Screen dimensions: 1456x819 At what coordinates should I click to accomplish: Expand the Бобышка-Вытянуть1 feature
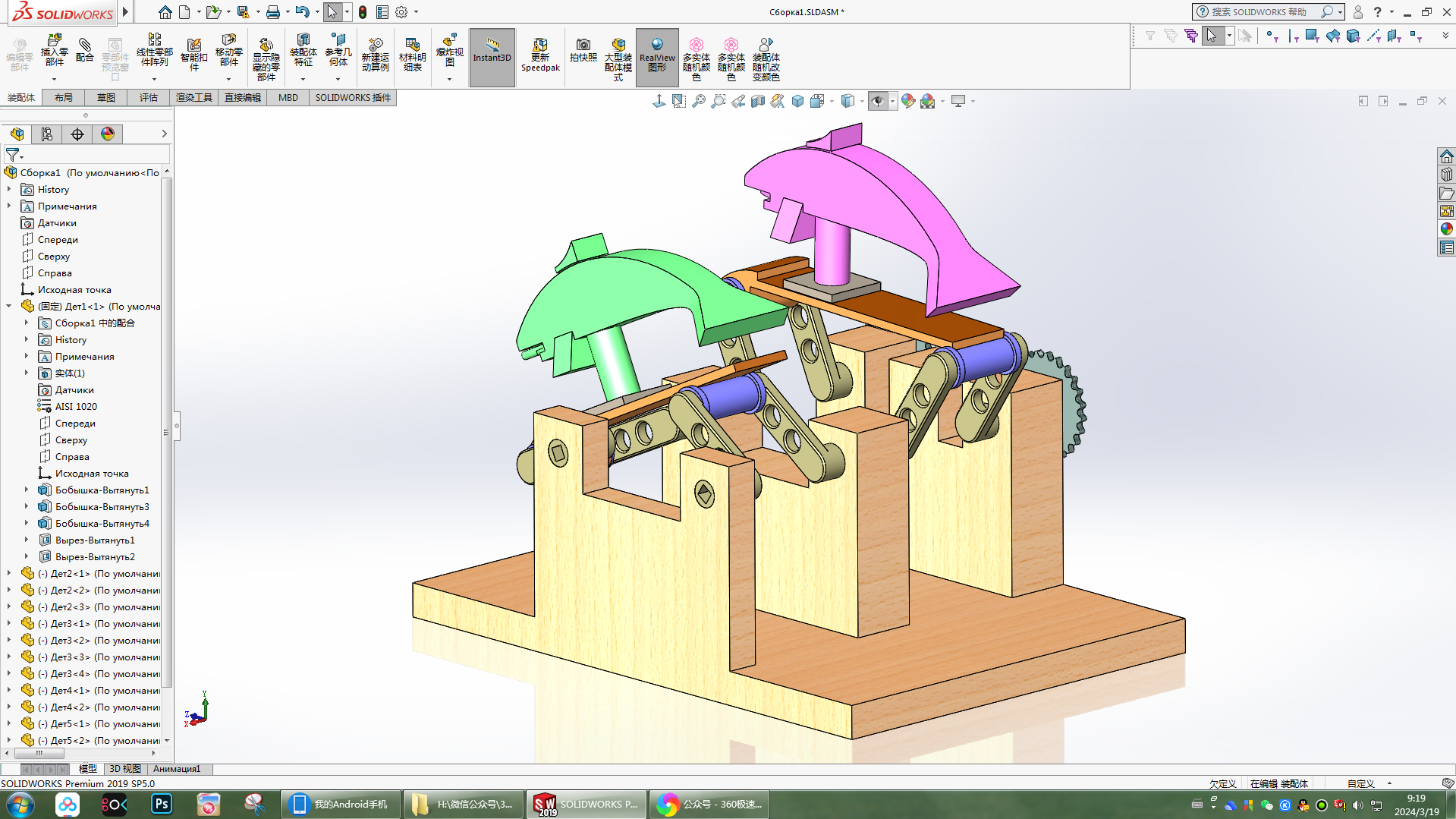[27, 490]
